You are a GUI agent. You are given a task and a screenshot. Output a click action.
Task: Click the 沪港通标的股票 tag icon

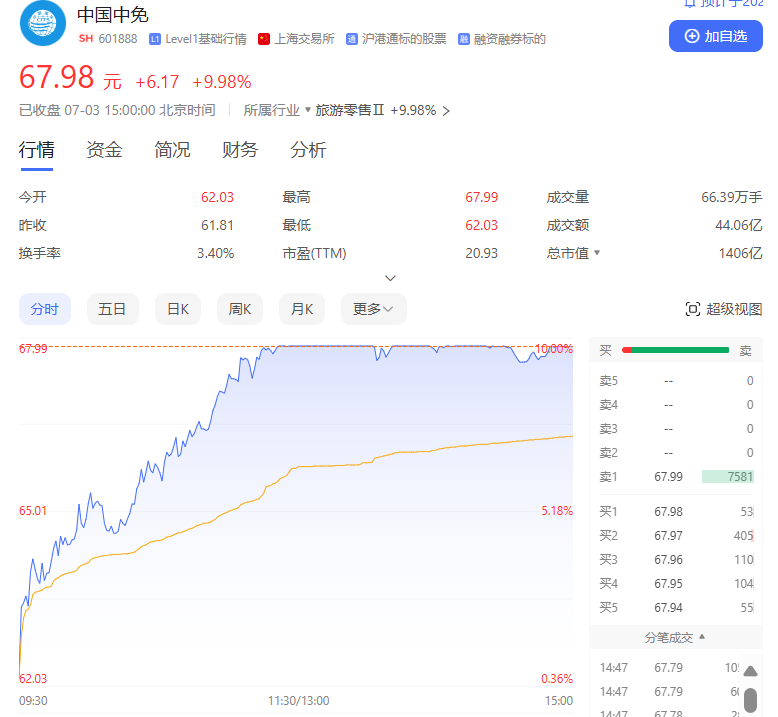coord(351,39)
